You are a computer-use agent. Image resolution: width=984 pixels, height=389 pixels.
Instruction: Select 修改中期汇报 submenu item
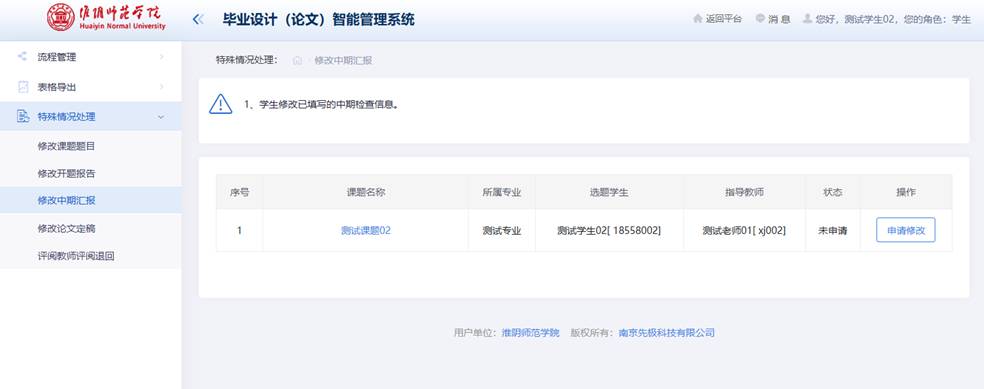point(90,200)
